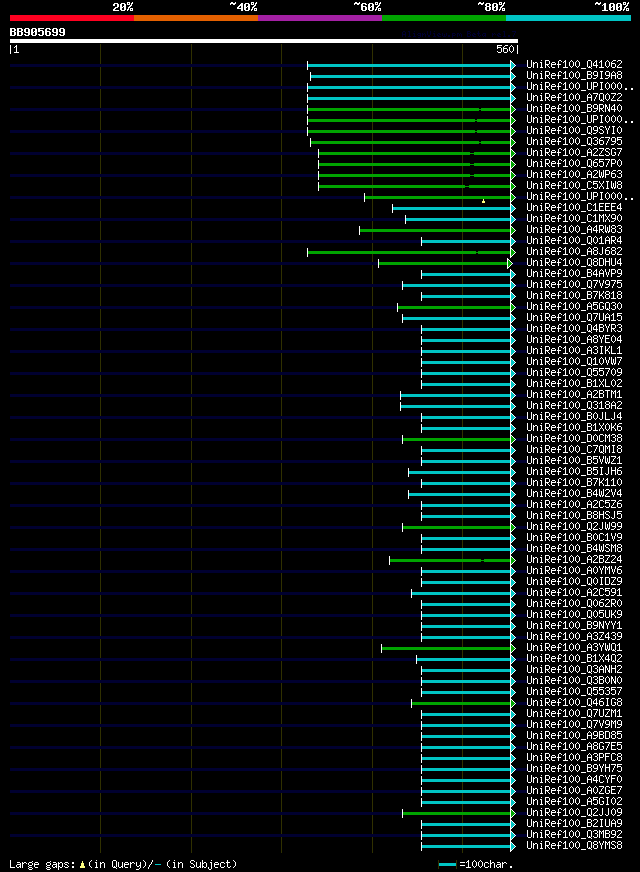640x872 pixels.
Task: Select the UniRef100_B4AVP9 label
Action: [574, 274]
